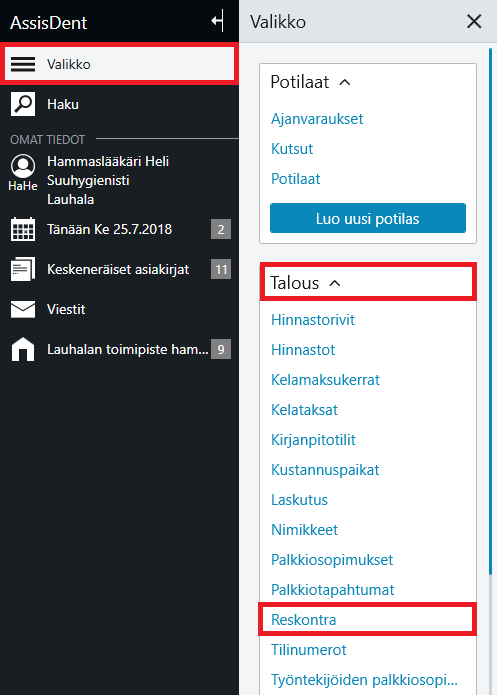This screenshot has width=497, height=695.
Task: Click the hamburger Valikko menu icon
Action: [x=23, y=64]
